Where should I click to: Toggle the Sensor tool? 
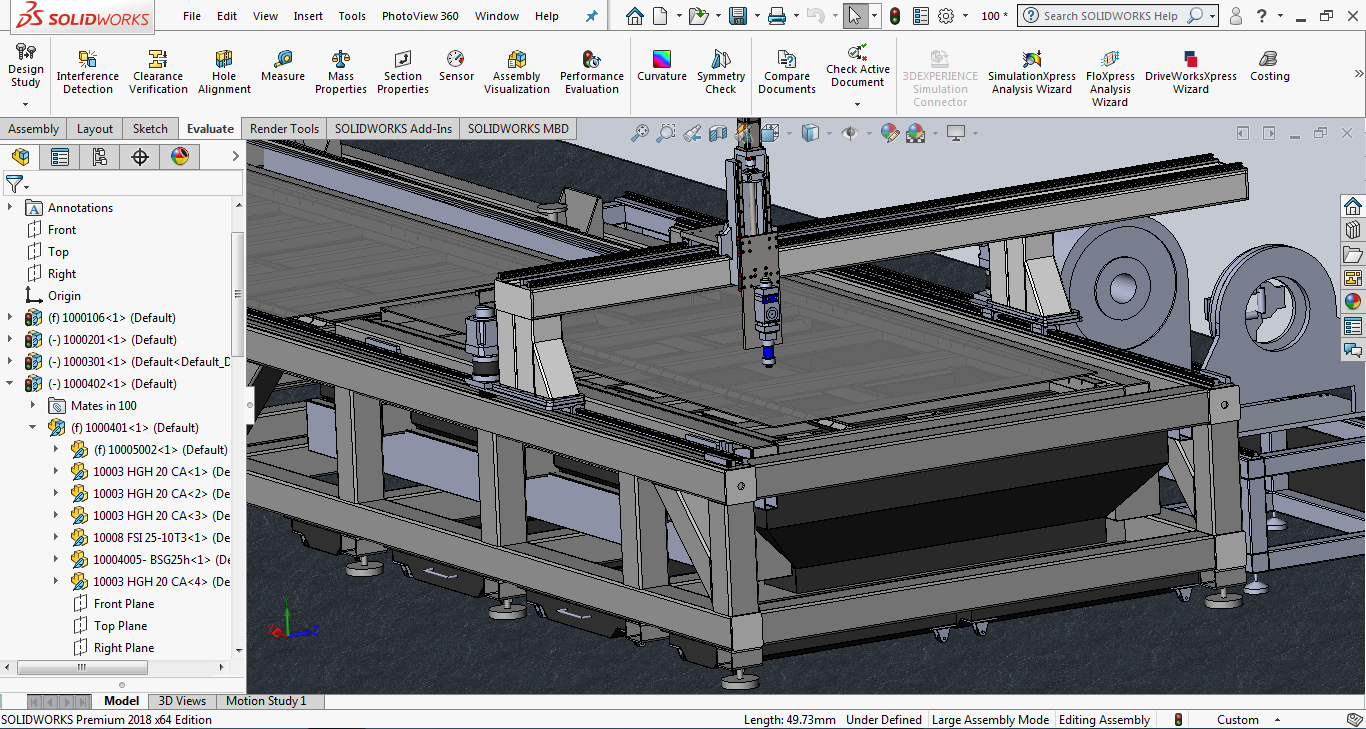point(456,60)
